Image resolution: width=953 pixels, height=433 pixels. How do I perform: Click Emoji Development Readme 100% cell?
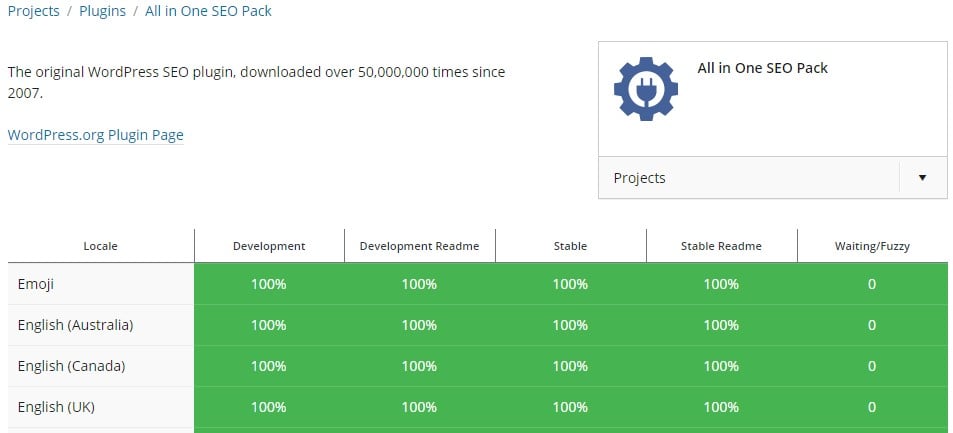pyautogui.click(x=419, y=284)
